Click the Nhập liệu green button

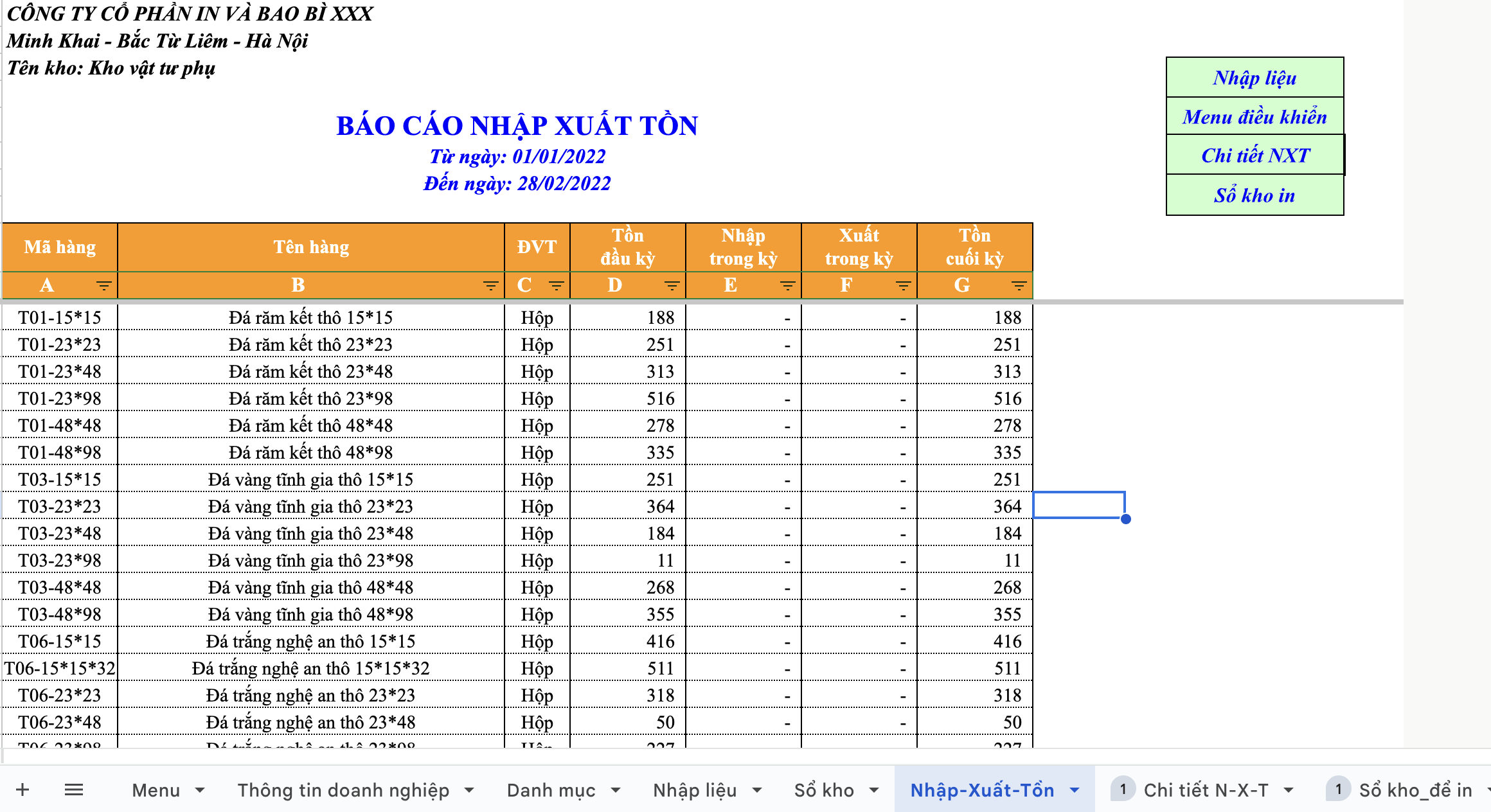coord(1254,77)
